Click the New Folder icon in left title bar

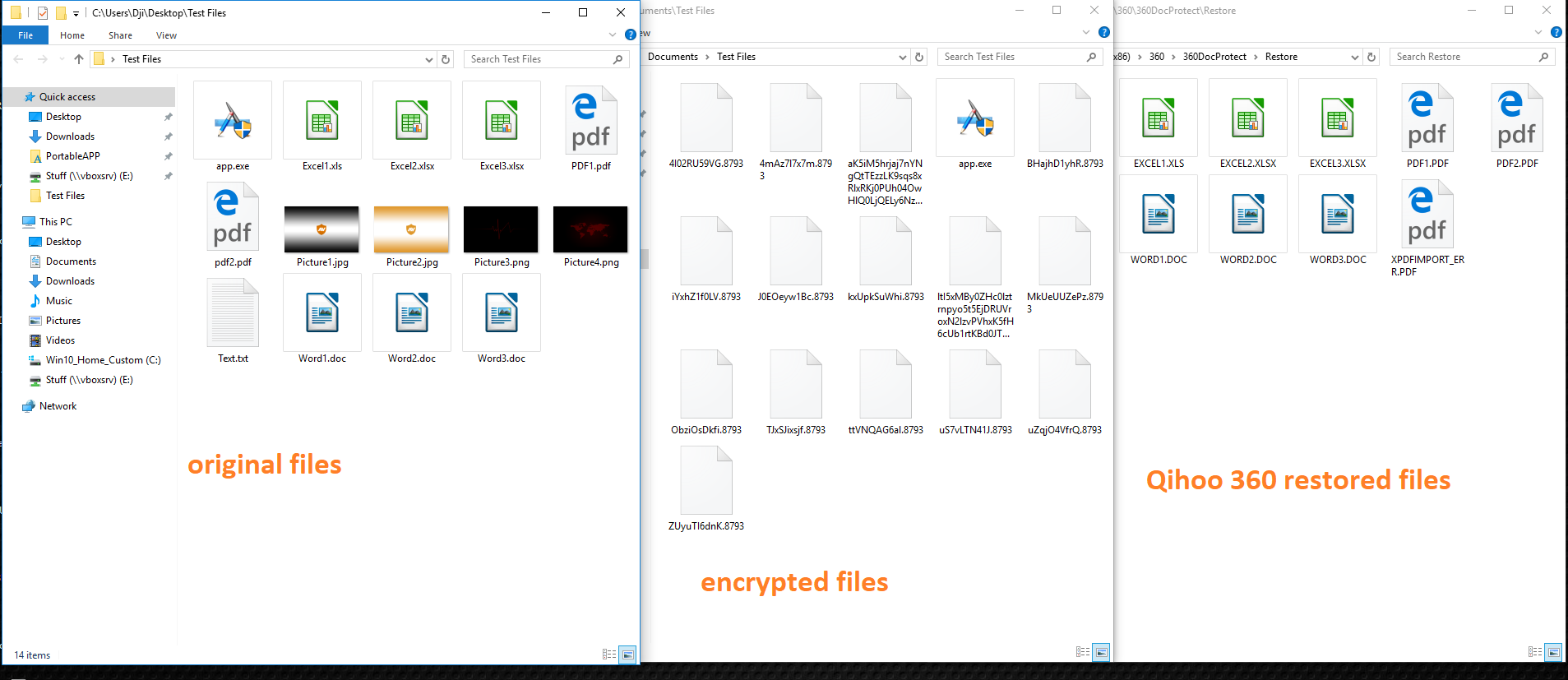click(x=61, y=13)
